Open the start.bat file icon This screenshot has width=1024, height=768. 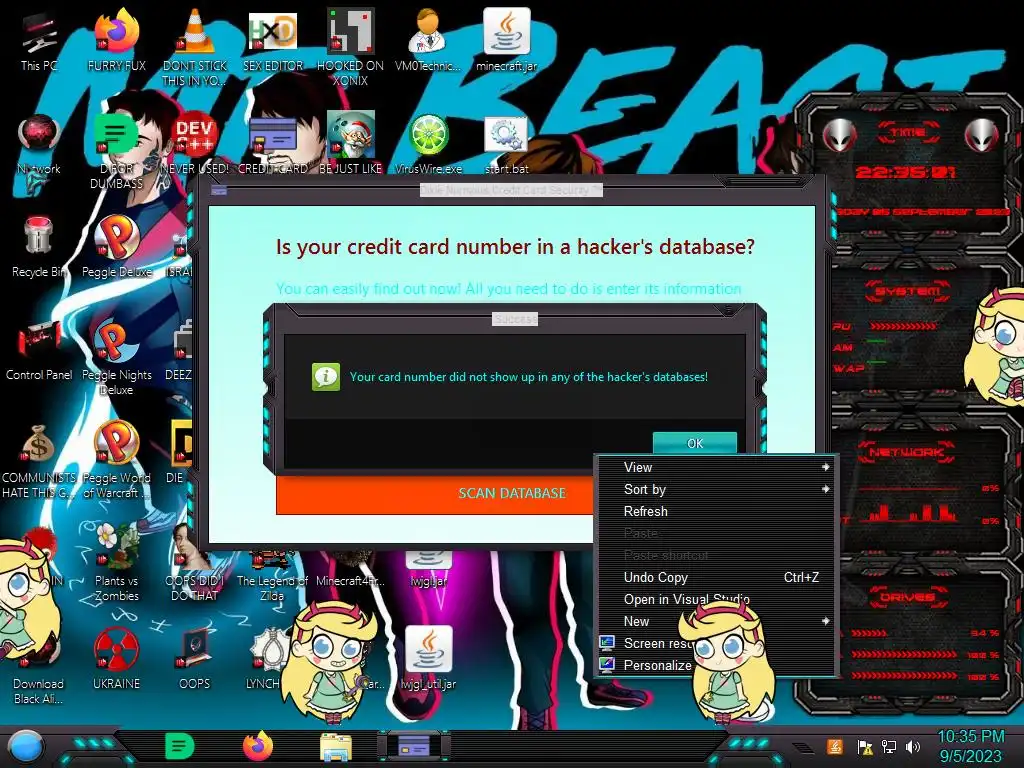(x=506, y=144)
